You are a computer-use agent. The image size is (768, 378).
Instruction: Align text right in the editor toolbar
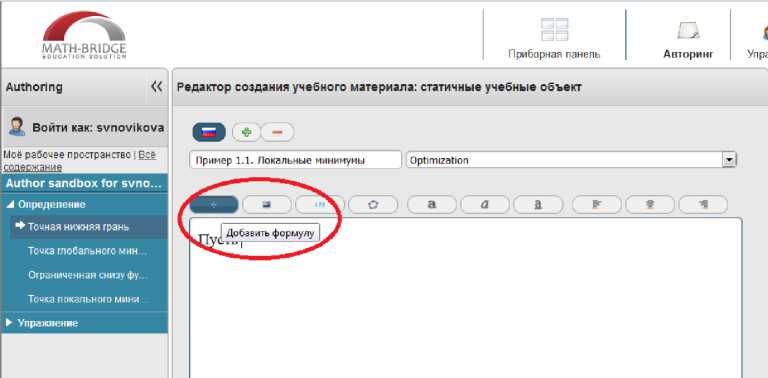tap(703, 205)
